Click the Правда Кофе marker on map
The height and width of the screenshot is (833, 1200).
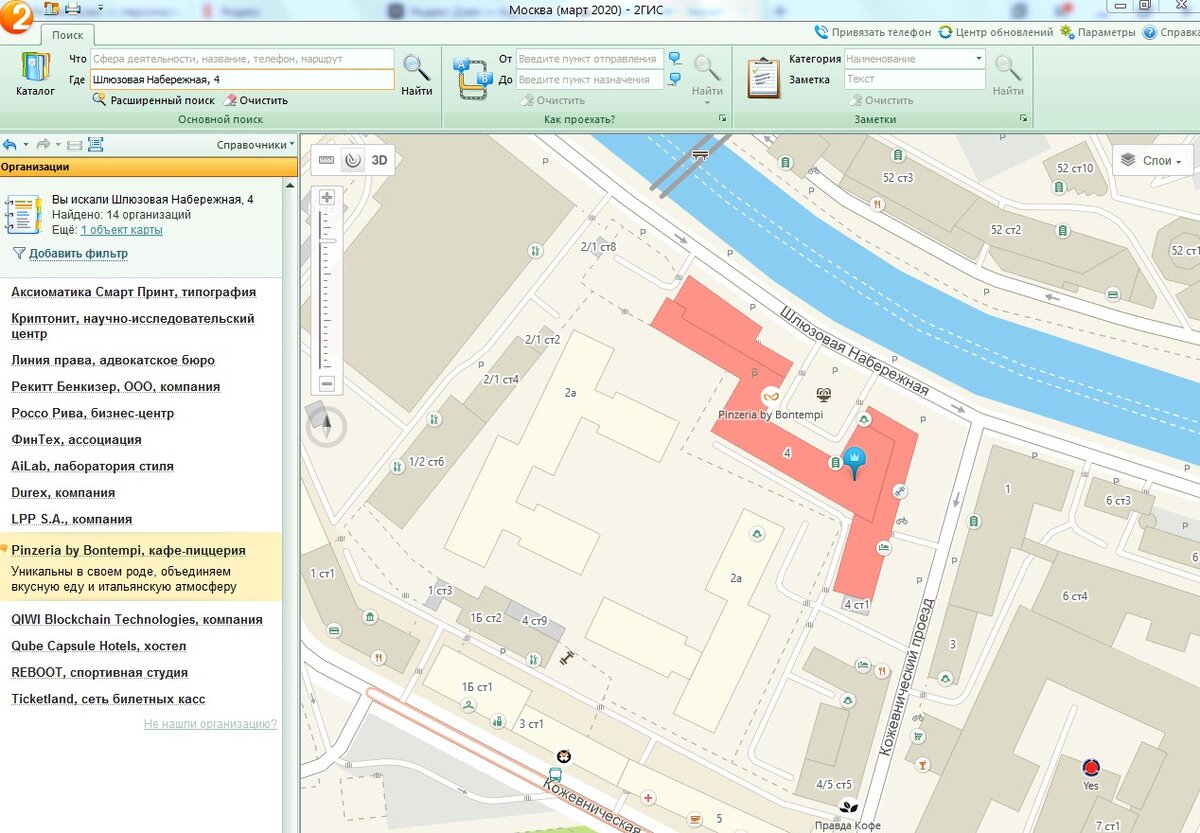pos(848,808)
